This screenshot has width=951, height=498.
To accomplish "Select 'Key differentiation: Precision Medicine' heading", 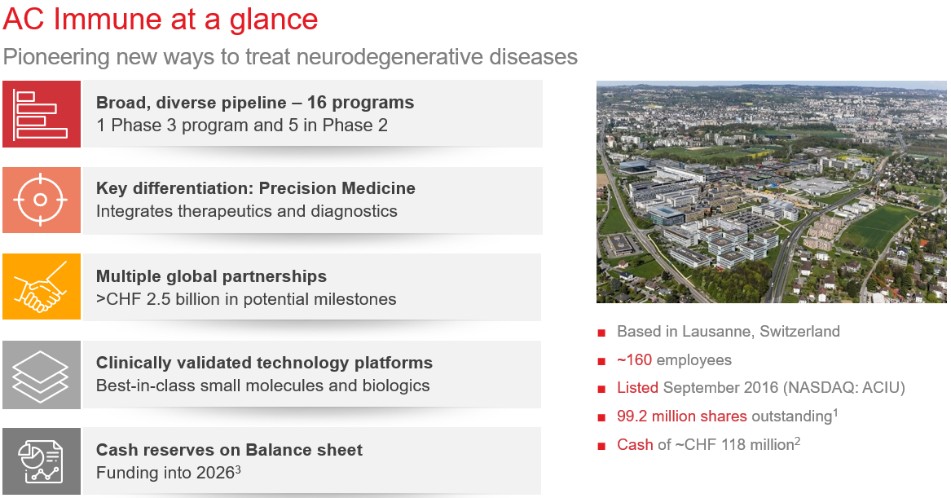I will [255, 189].
